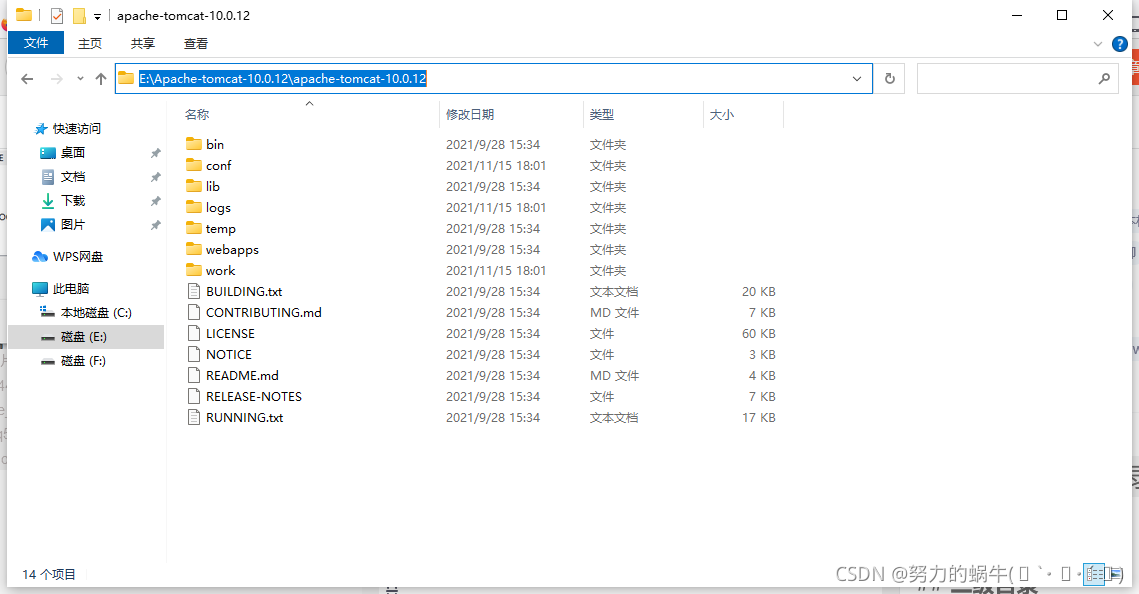
Task: Select the BUILDING.txt file icon
Action: point(193,291)
